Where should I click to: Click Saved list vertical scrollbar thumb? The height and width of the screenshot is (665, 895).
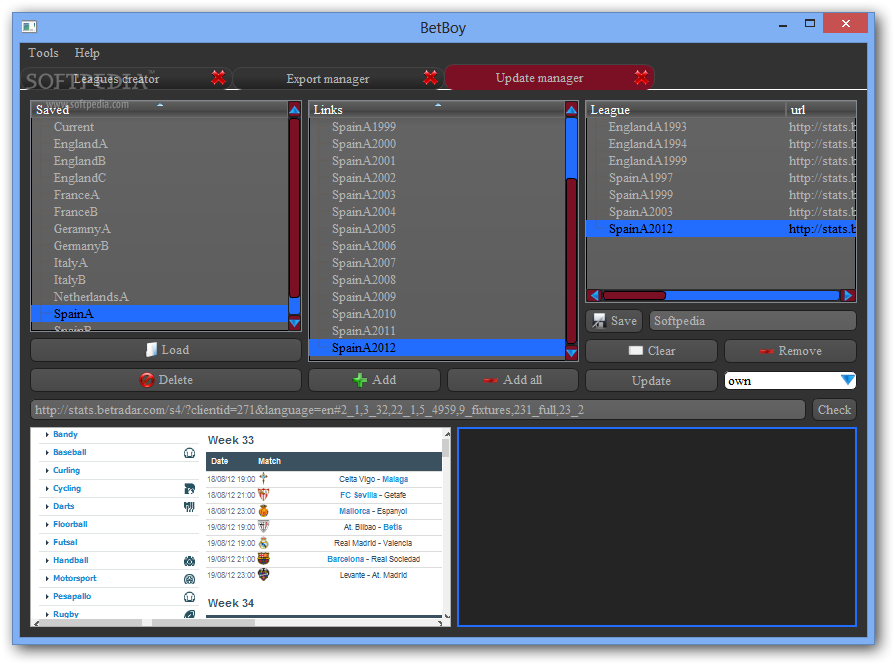tap(295, 208)
